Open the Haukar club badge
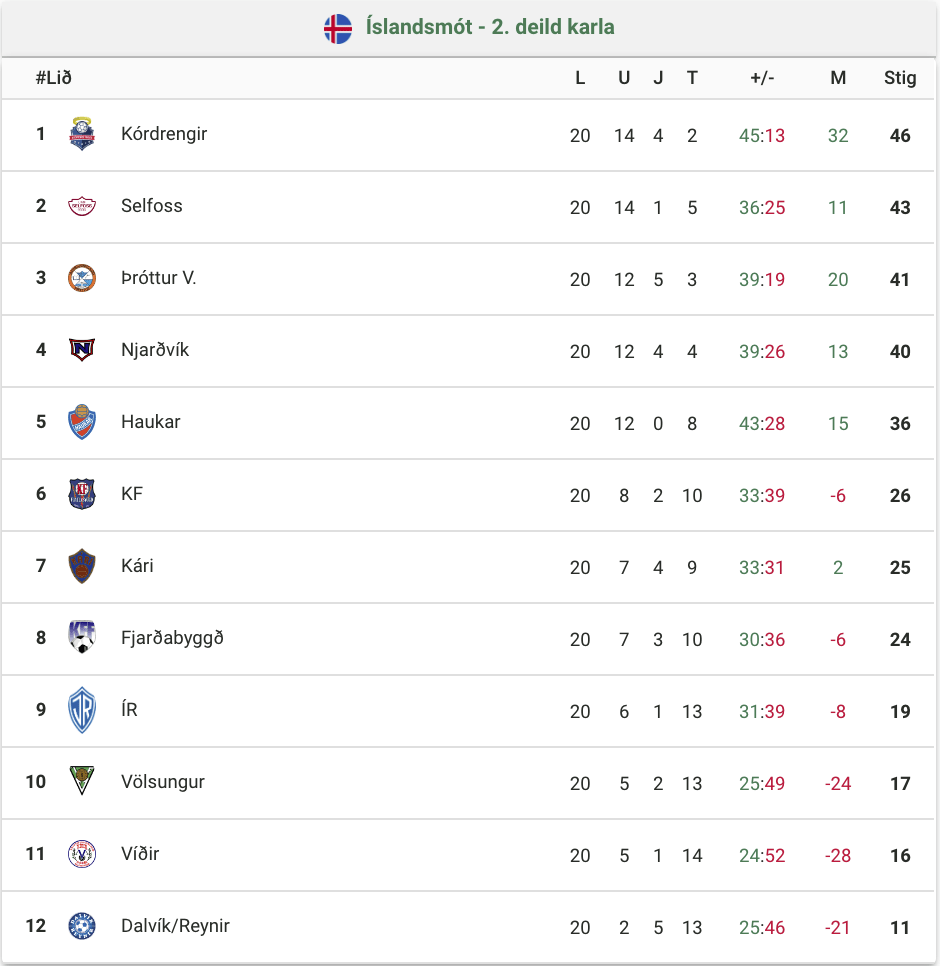Viewport: 940px width, 966px height. point(82,422)
